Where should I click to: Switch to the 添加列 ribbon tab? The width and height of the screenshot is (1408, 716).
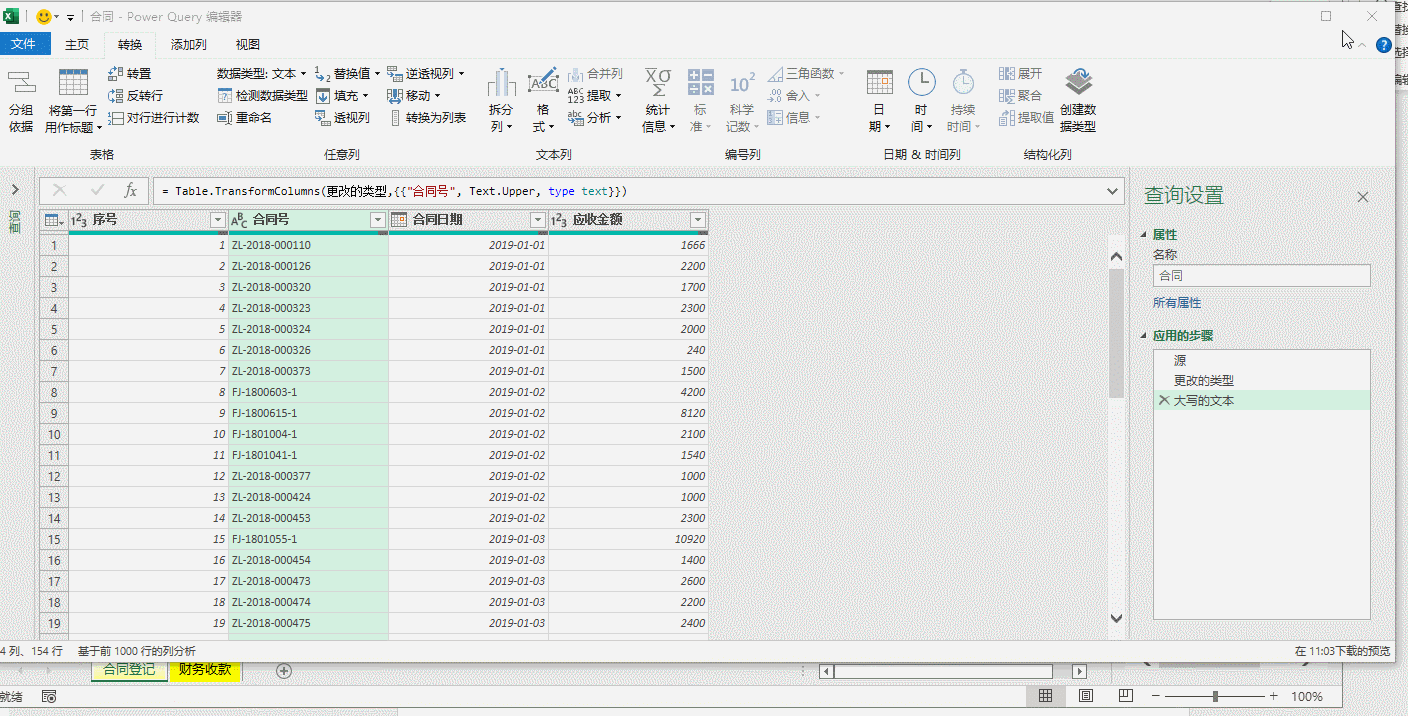188,44
